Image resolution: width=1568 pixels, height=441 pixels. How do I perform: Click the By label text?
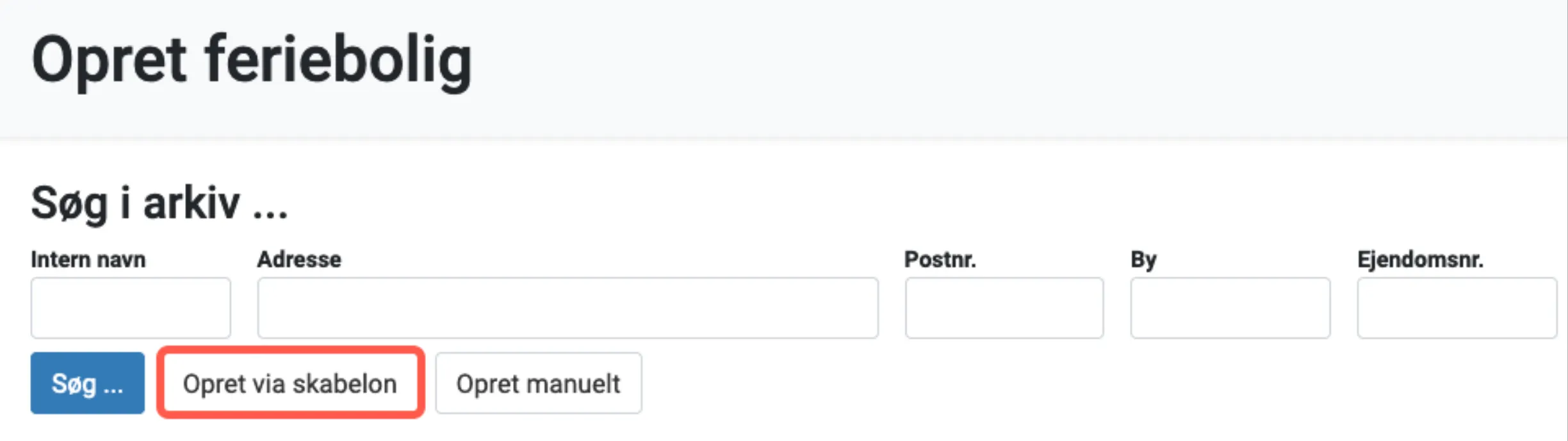pos(1143,260)
